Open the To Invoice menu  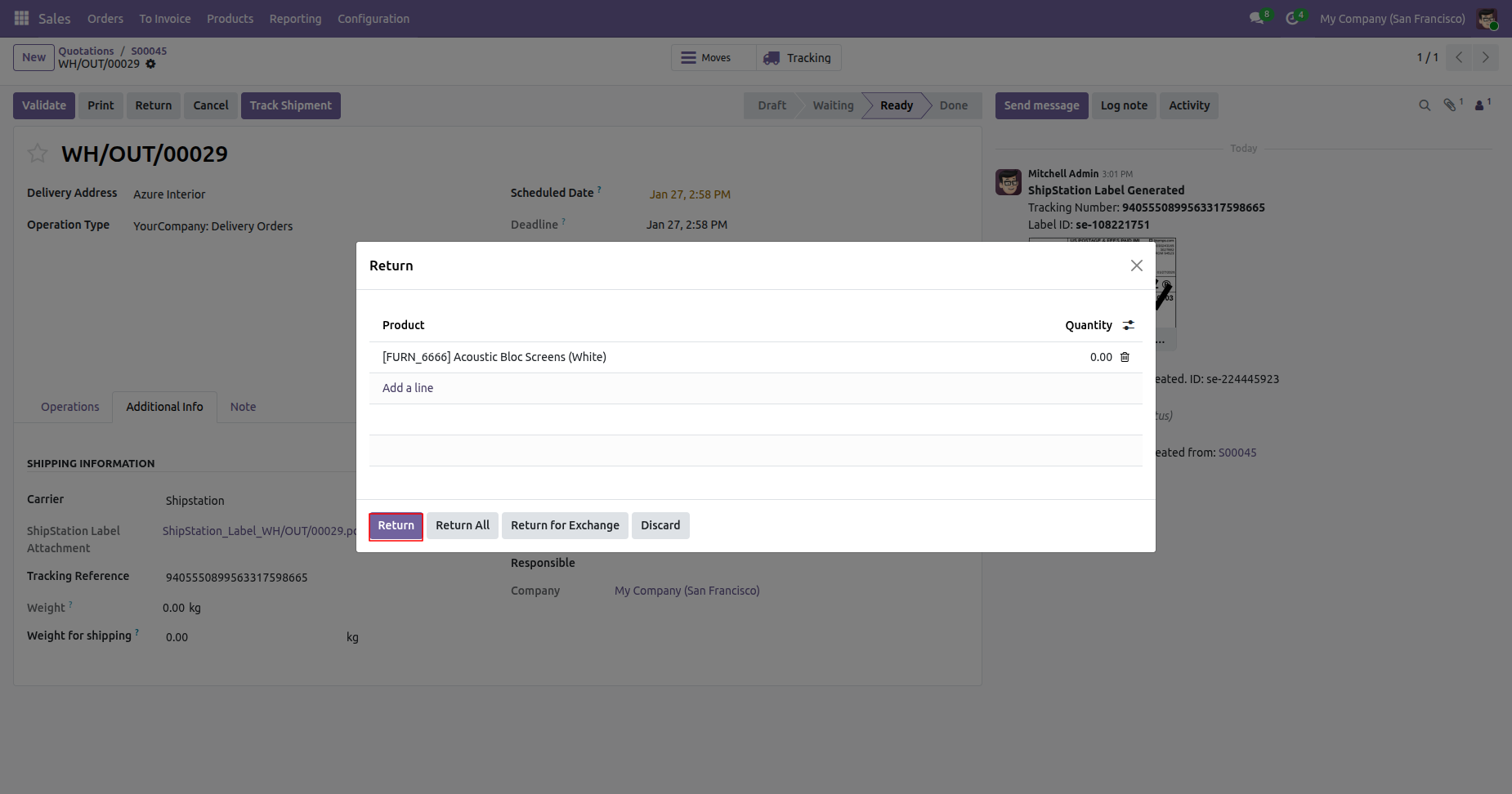pos(165,18)
